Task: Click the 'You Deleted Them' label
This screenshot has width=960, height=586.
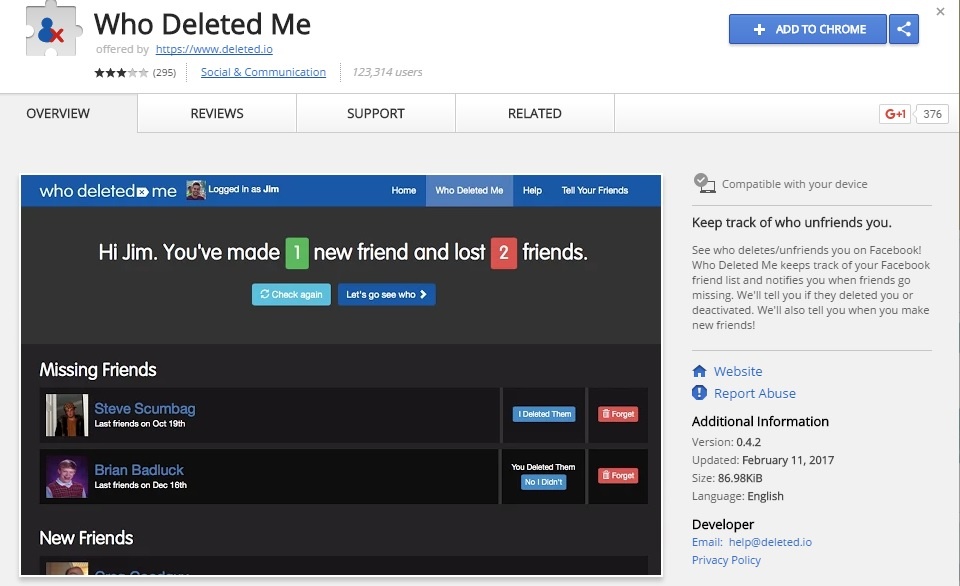Action: coord(543,467)
